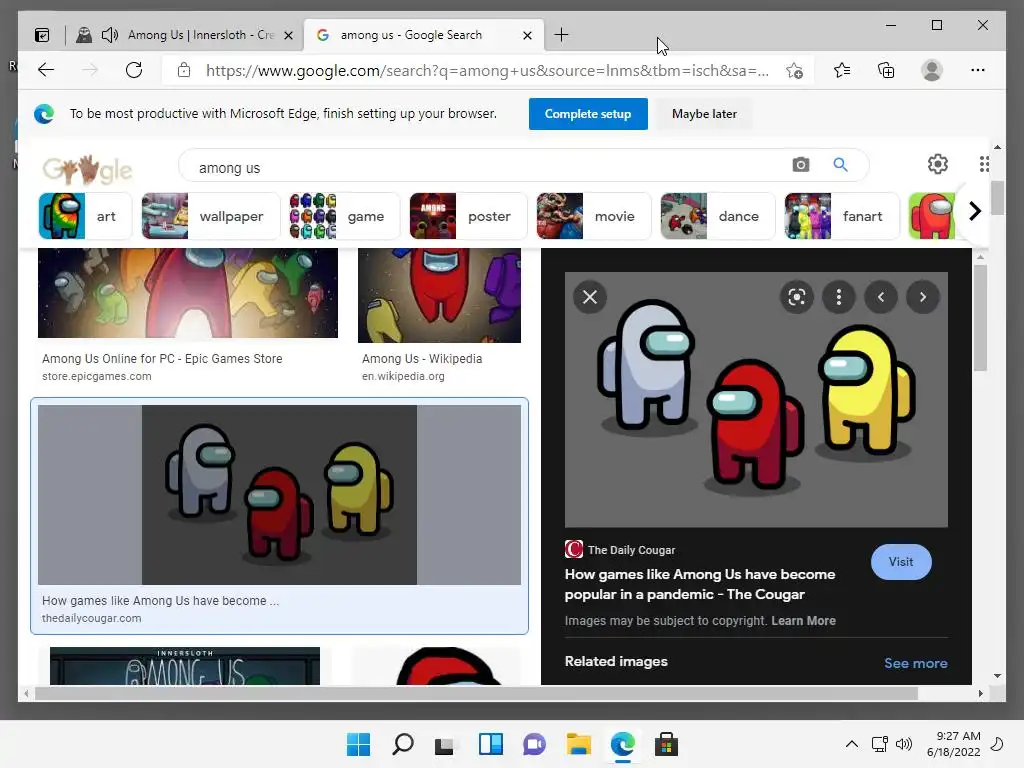Go to the Google homepage logo
This screenshot has width=1024, height=768.
pos(88,169)
